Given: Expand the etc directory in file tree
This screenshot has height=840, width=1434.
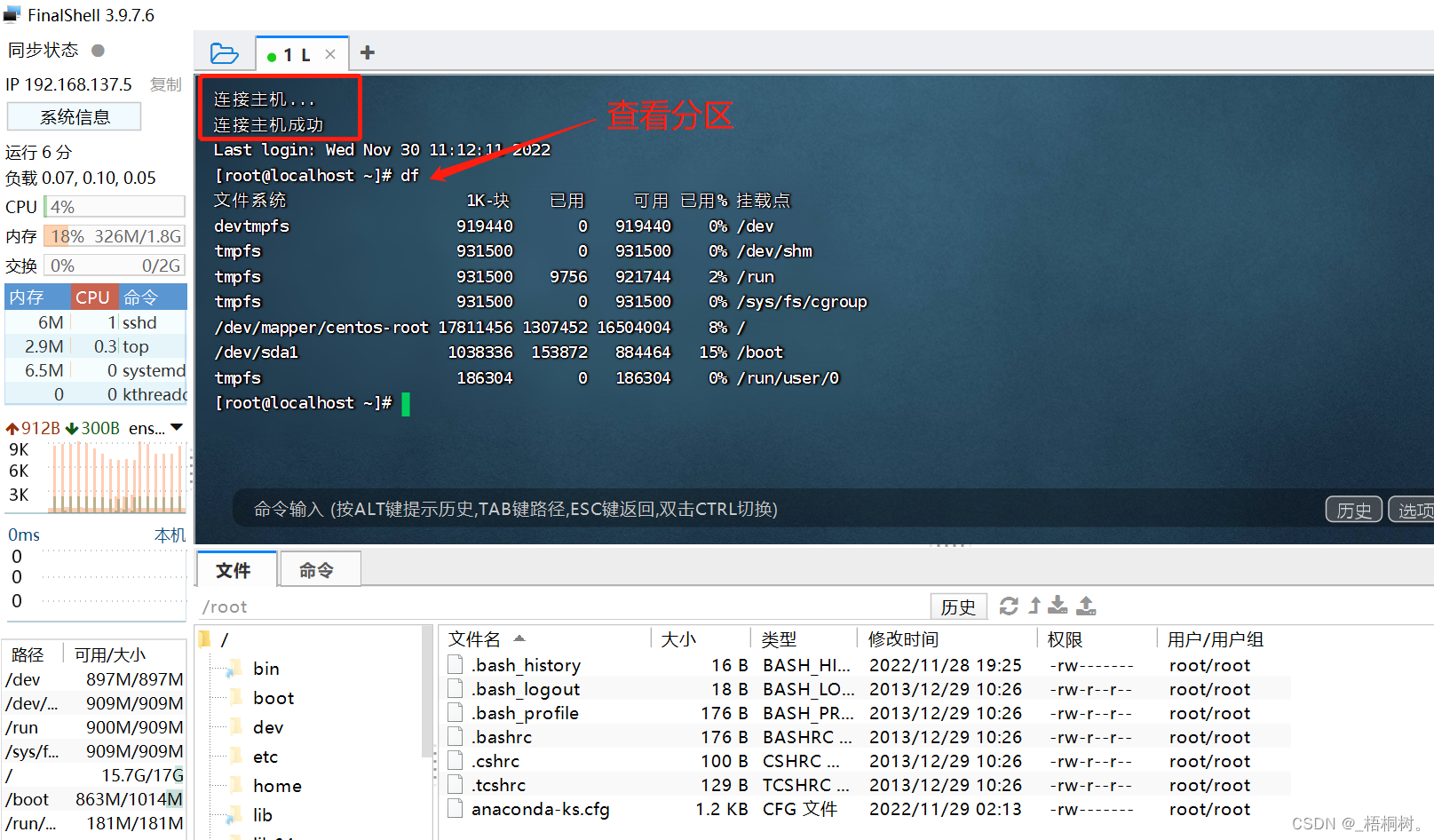Looking at the screenshot, I should point(234,757).
